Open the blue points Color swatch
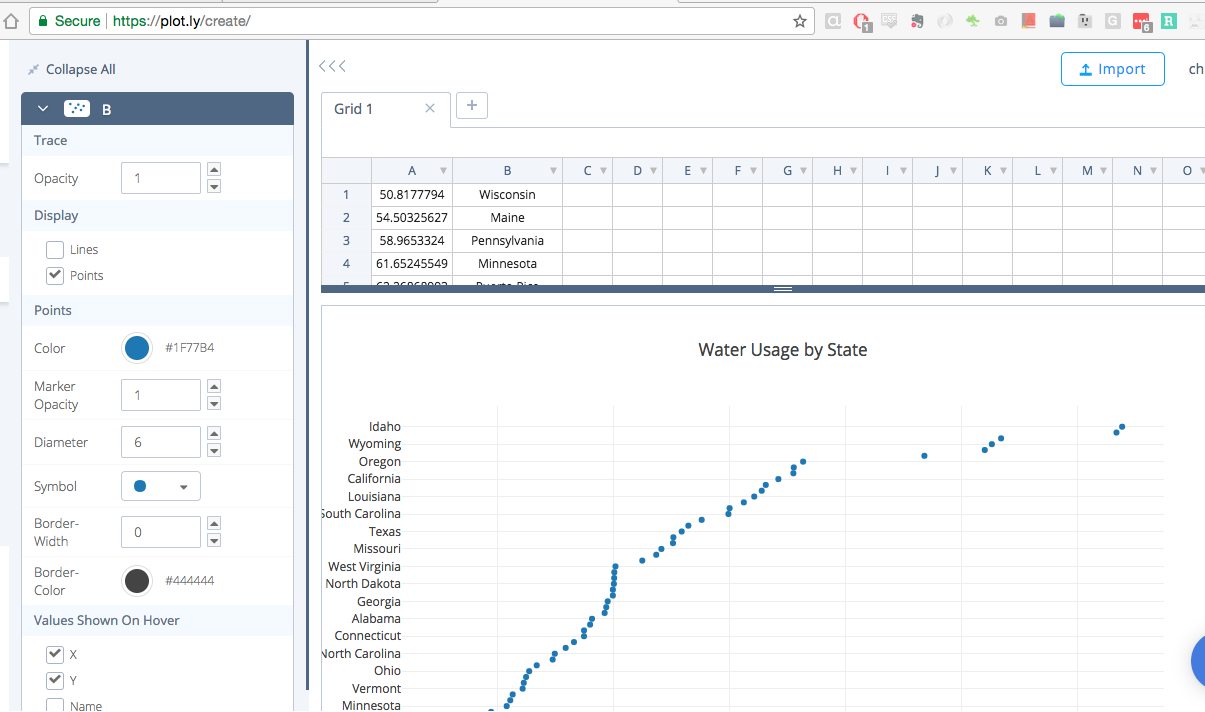This screenshot has width=1205, height=712. click(x=137, y=348)
